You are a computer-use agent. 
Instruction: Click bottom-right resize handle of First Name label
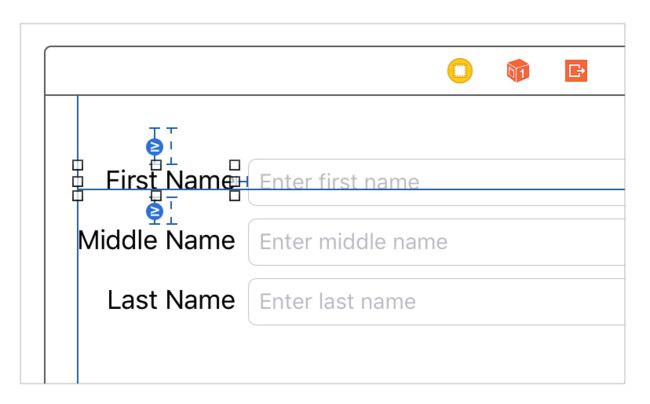point(235,196)
